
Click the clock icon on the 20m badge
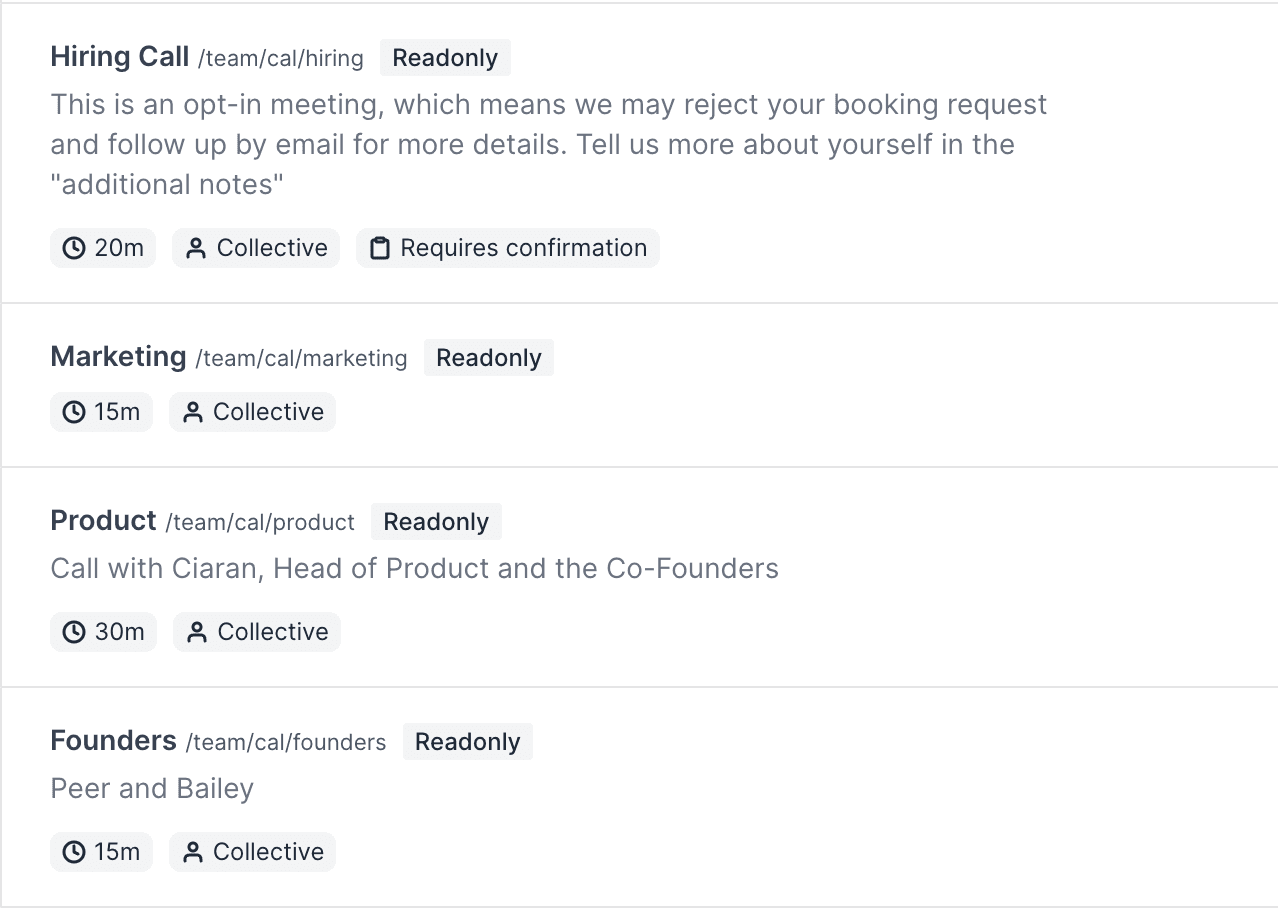(74, 248)
